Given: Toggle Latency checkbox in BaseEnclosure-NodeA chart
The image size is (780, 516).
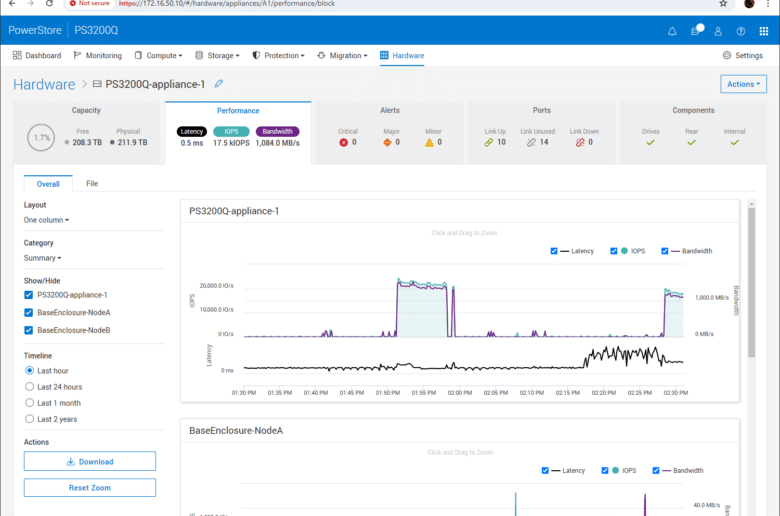Looking at the screenshot, I should (545, 471).
